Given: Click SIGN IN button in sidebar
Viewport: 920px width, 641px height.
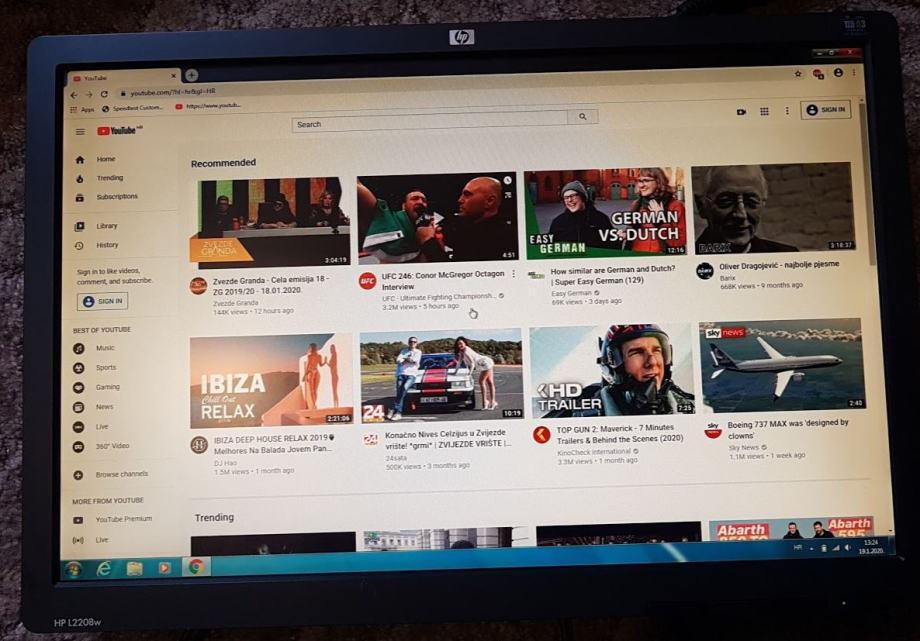Looking at the screenshot, I should click(102, 301).
